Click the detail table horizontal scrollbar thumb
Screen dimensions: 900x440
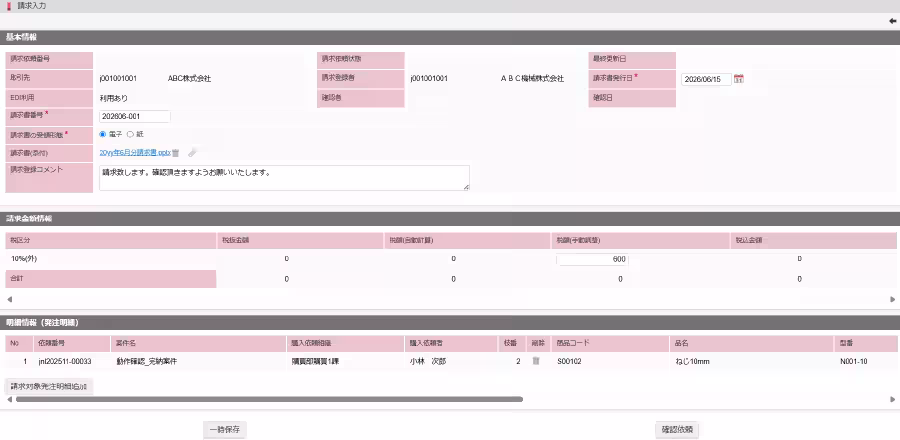click(x=269, y=399)
